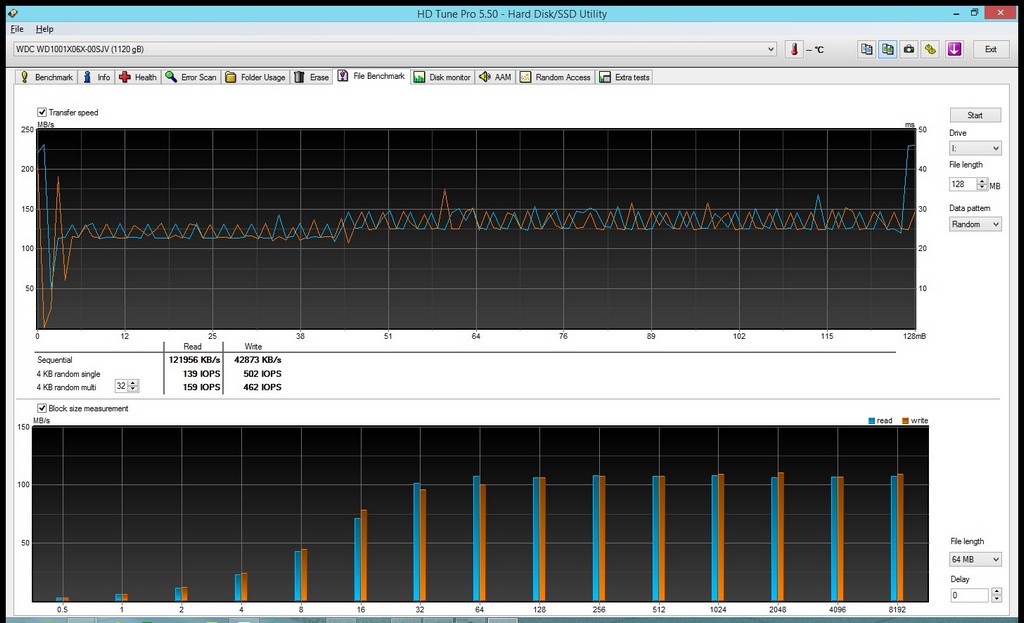Decrease the 4 KB random multi value
The width and height of the screenshot is (1024, 623).
(x=133, y=389)
